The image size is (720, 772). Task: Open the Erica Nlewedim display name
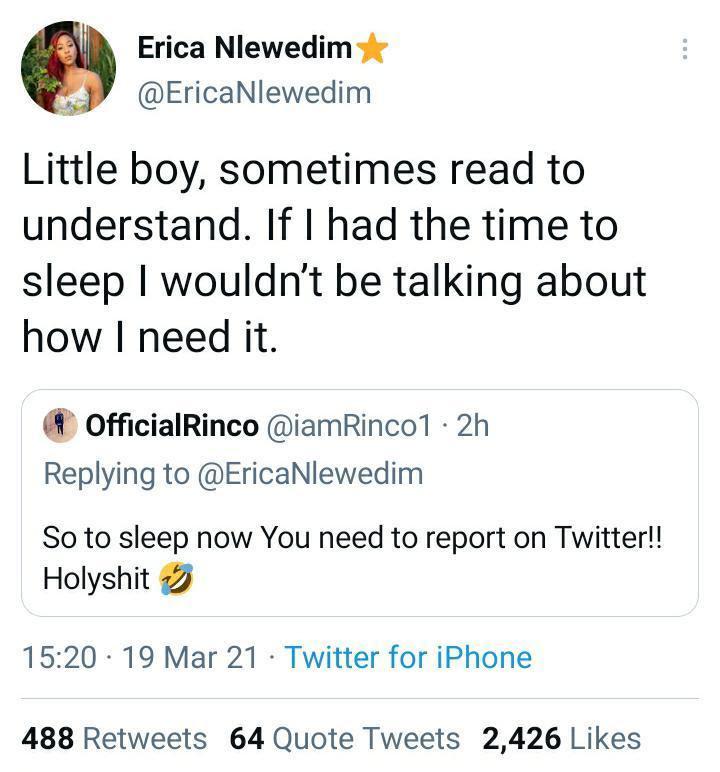(245, 48)
